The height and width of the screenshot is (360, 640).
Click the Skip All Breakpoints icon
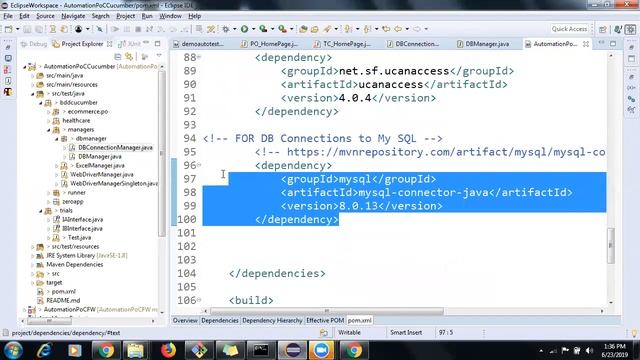(99, 29)
